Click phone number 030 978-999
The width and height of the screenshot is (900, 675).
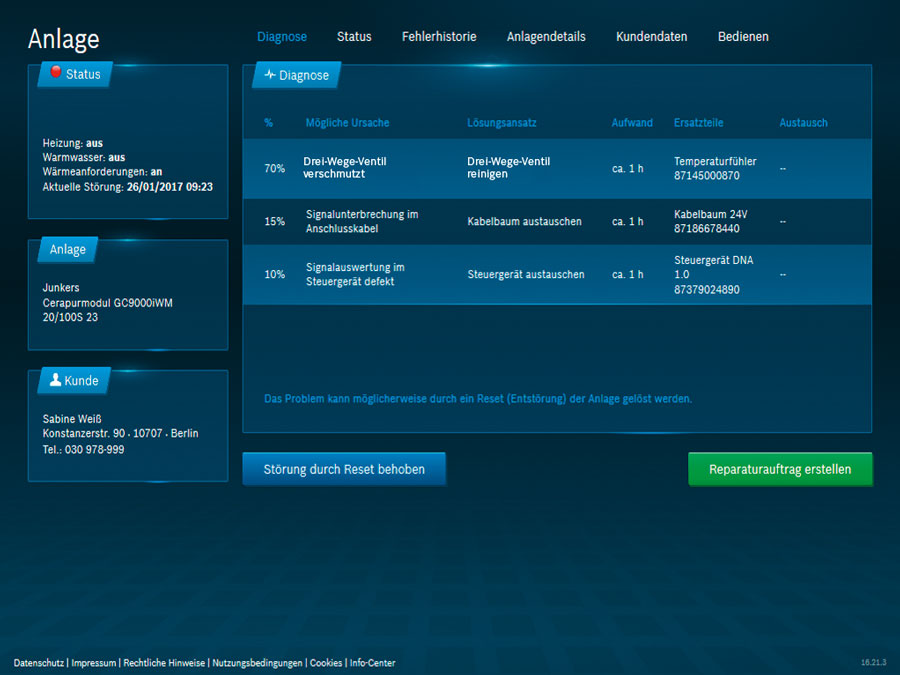coord(94,449)
